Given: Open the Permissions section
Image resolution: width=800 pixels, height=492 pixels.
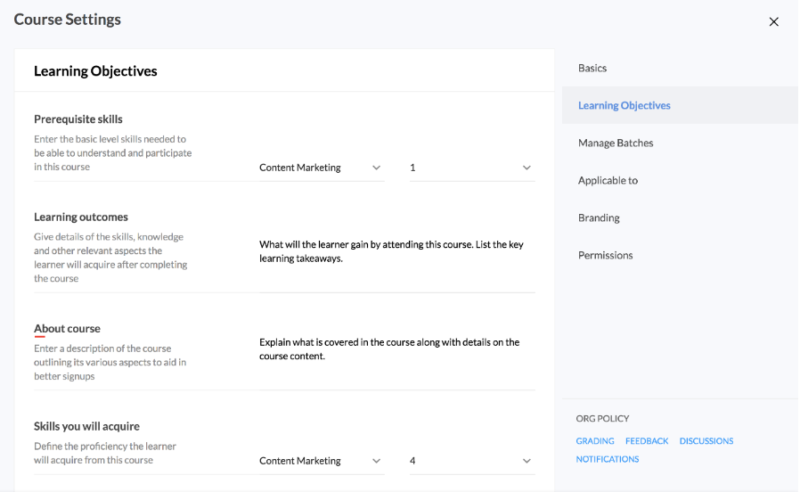Looking at the screenshot, I should pyautogui.click(x=605, y=256).
